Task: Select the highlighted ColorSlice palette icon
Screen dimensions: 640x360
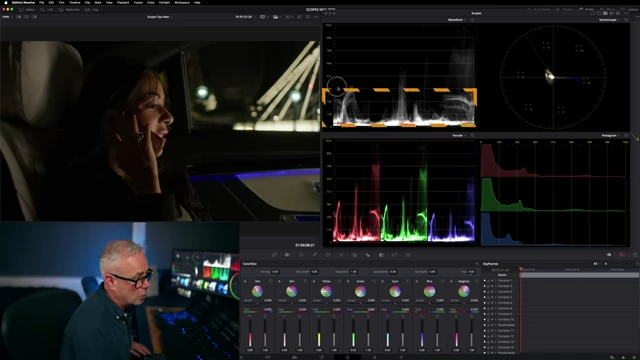Action: [287, 255]
